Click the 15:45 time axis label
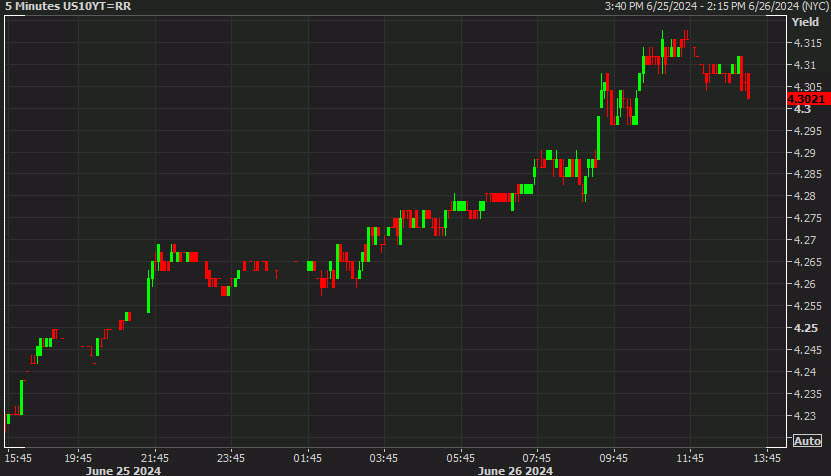The height and width of the screenshot is (476, 831). tap(18, 458)
